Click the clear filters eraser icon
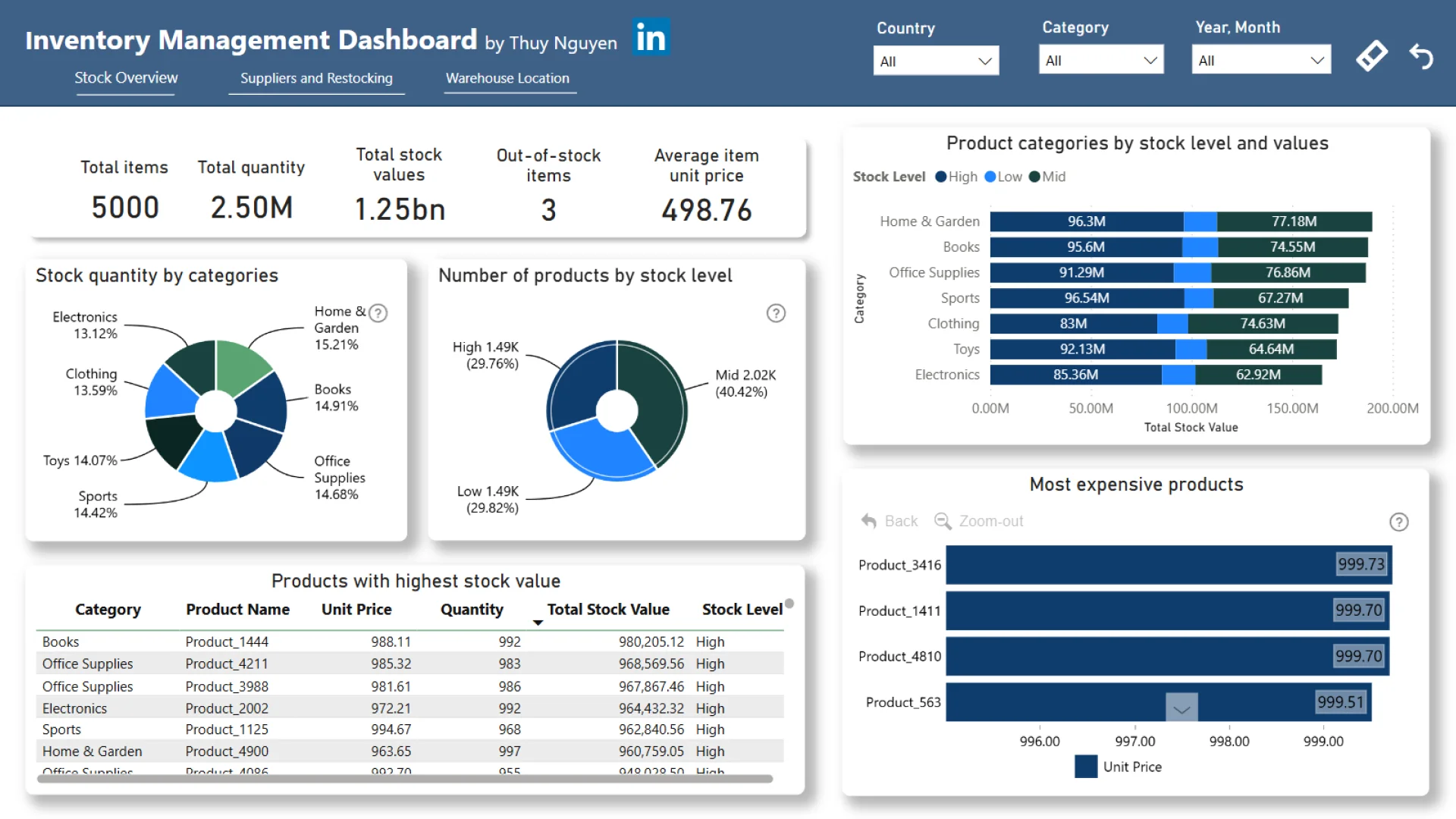 (1372, 56)
